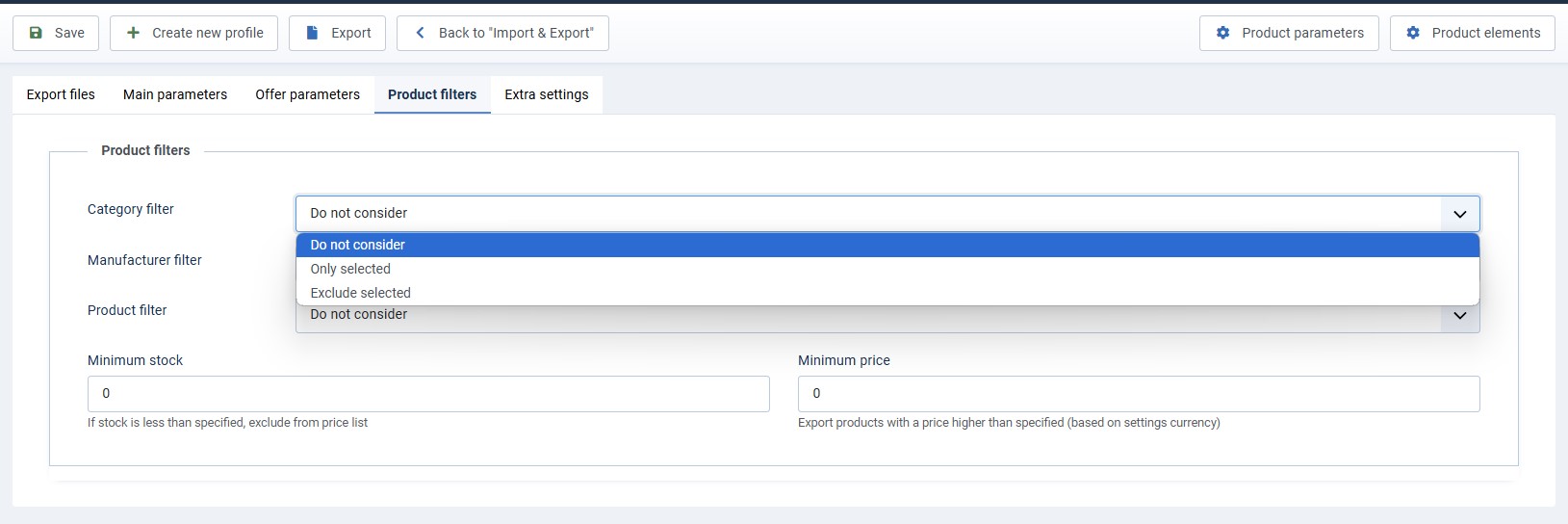
Task: Choose "Exclude selected" in category filter list
Action: point(887,293)
